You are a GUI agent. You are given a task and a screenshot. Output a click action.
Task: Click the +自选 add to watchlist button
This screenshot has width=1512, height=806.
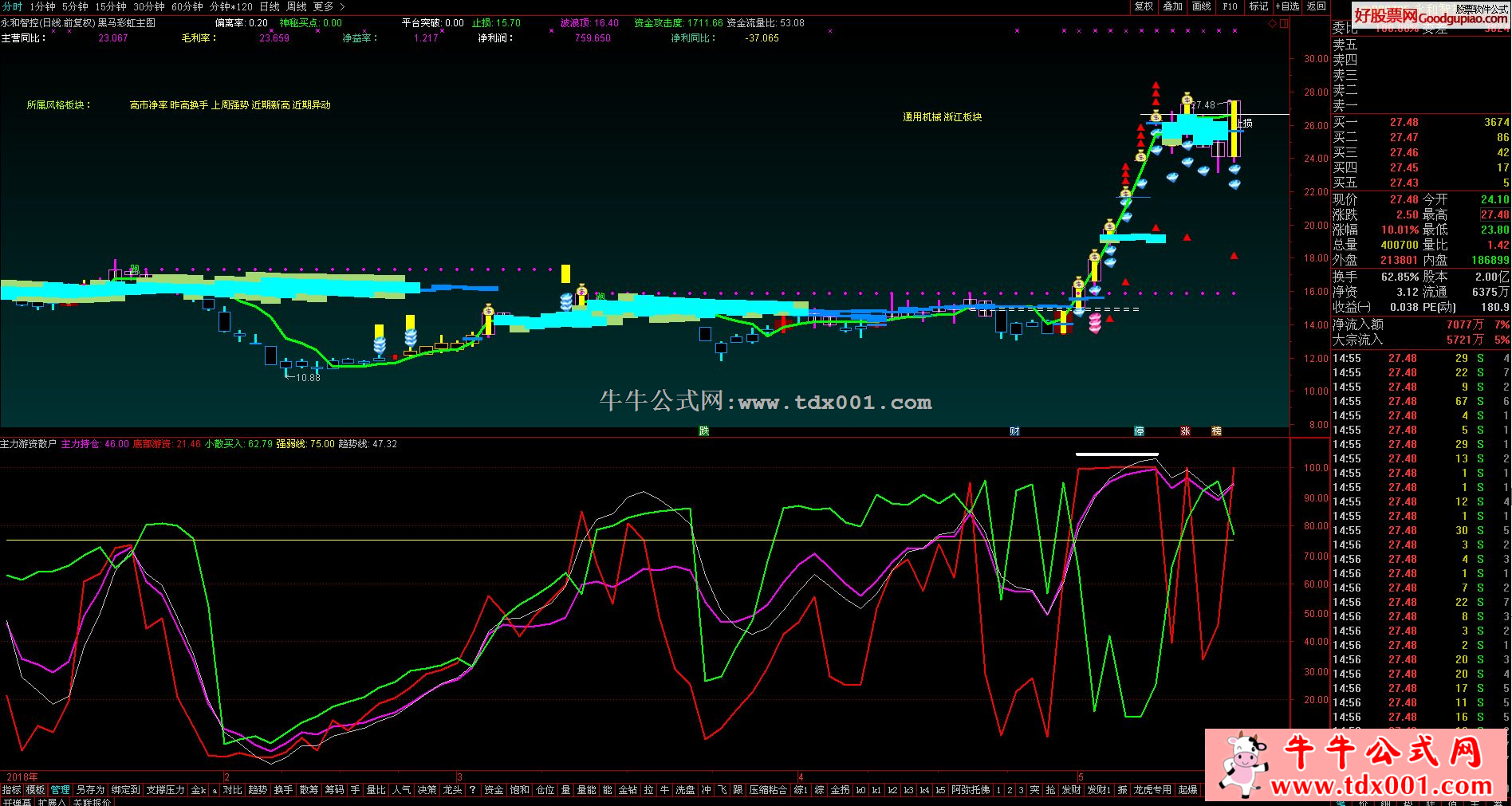(1288, 6)
